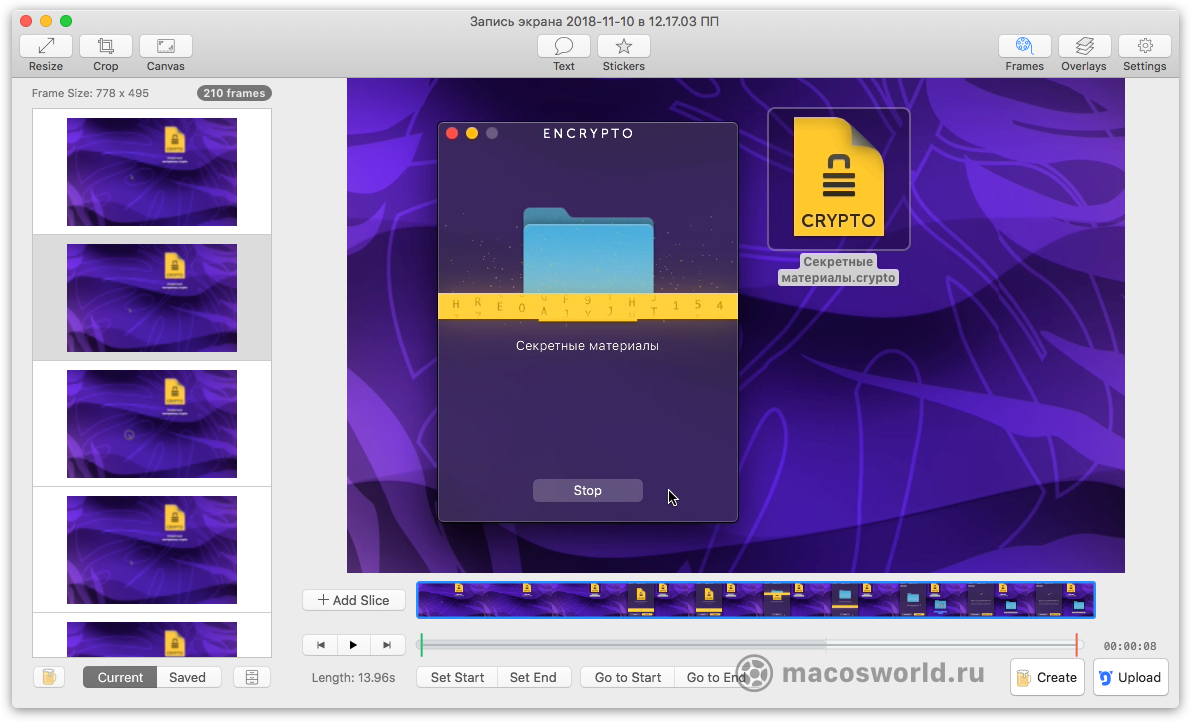Click the Go to End button
The height and width of the screenshot is (722, 1191).
click(716, 677)
